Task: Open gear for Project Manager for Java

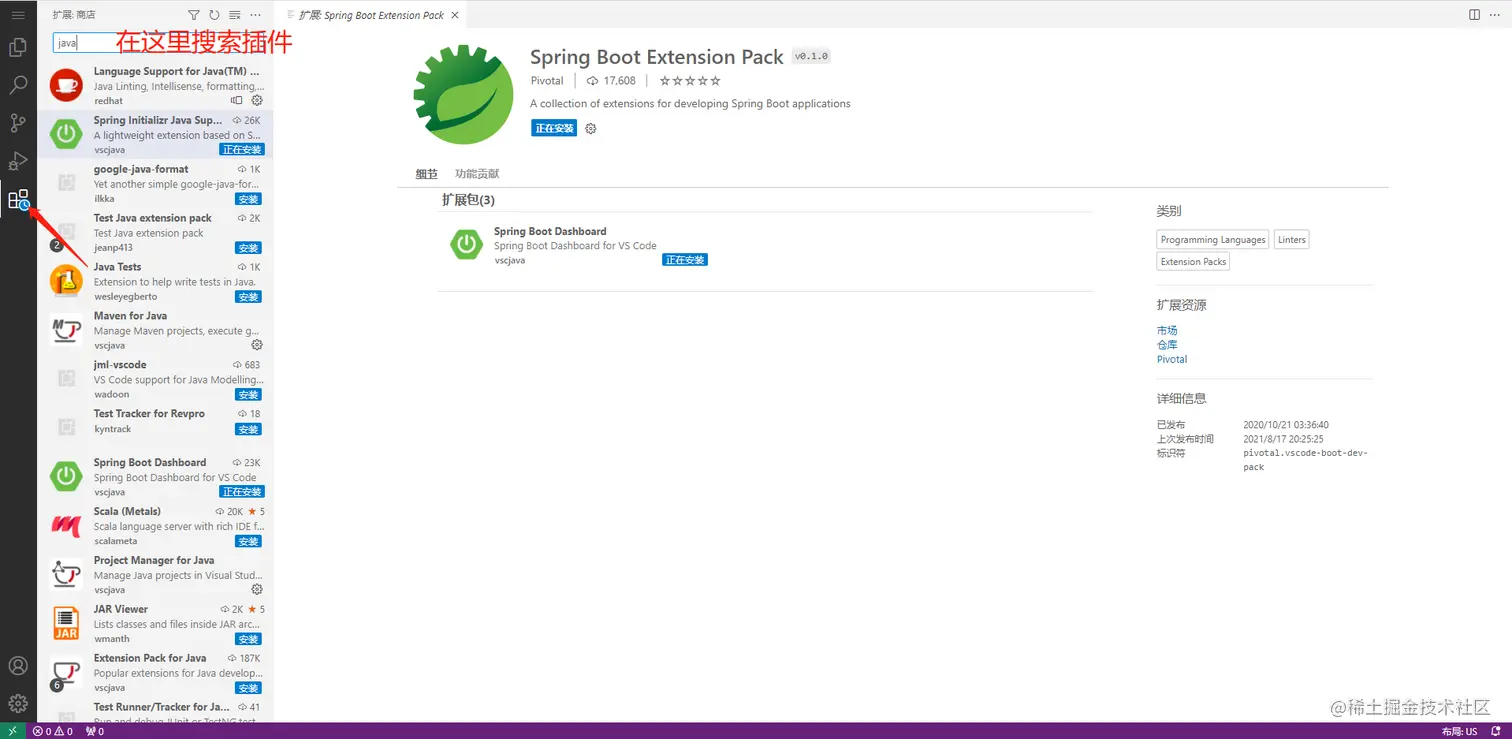Action: click(x=257, y=590)
